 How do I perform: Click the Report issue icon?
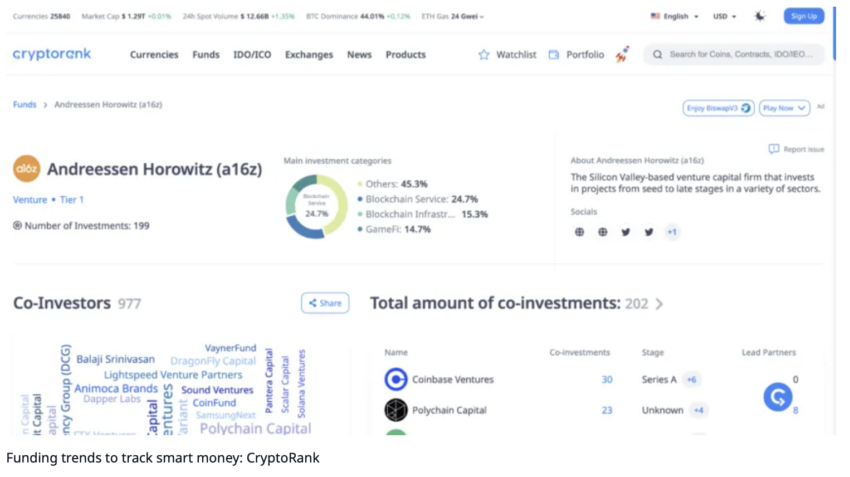click(x=774, y=149)
